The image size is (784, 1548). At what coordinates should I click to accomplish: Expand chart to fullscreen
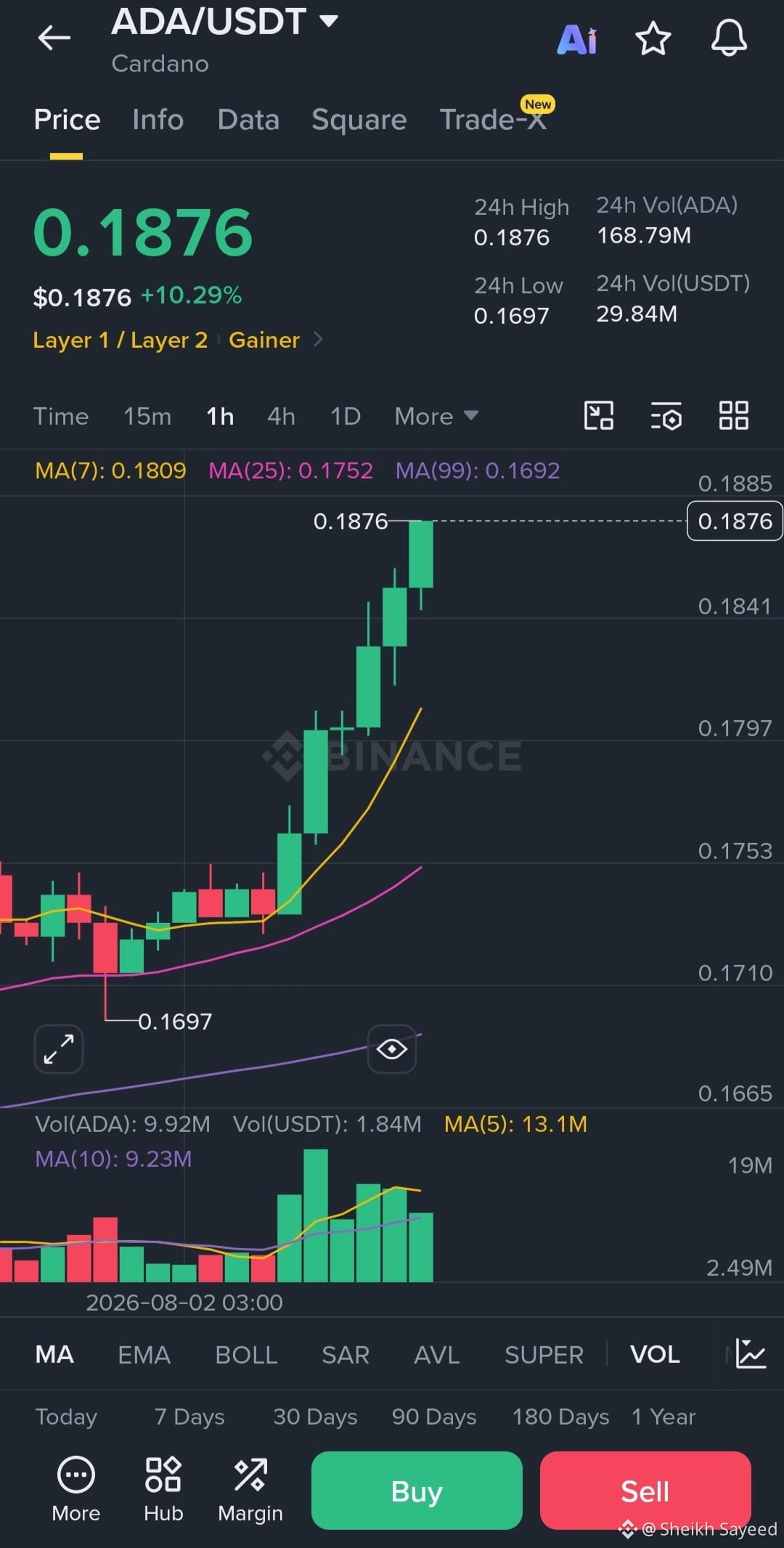[59, 1048]
